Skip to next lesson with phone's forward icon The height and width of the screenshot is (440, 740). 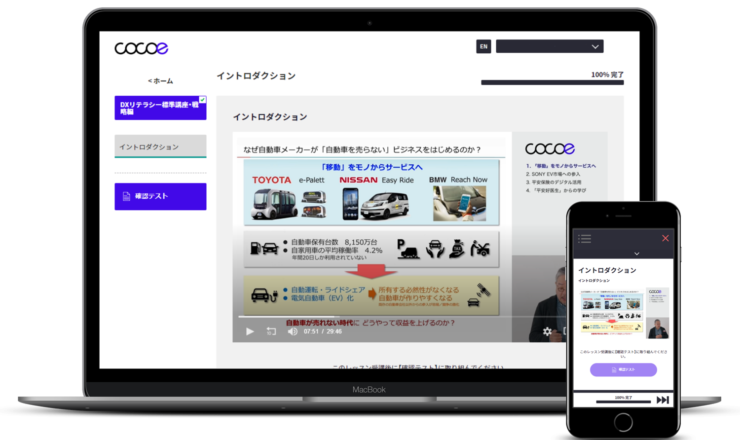[x=663, y=400]
